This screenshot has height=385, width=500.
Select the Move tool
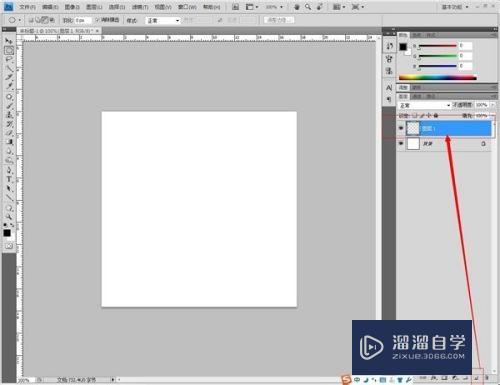[9, 41]
